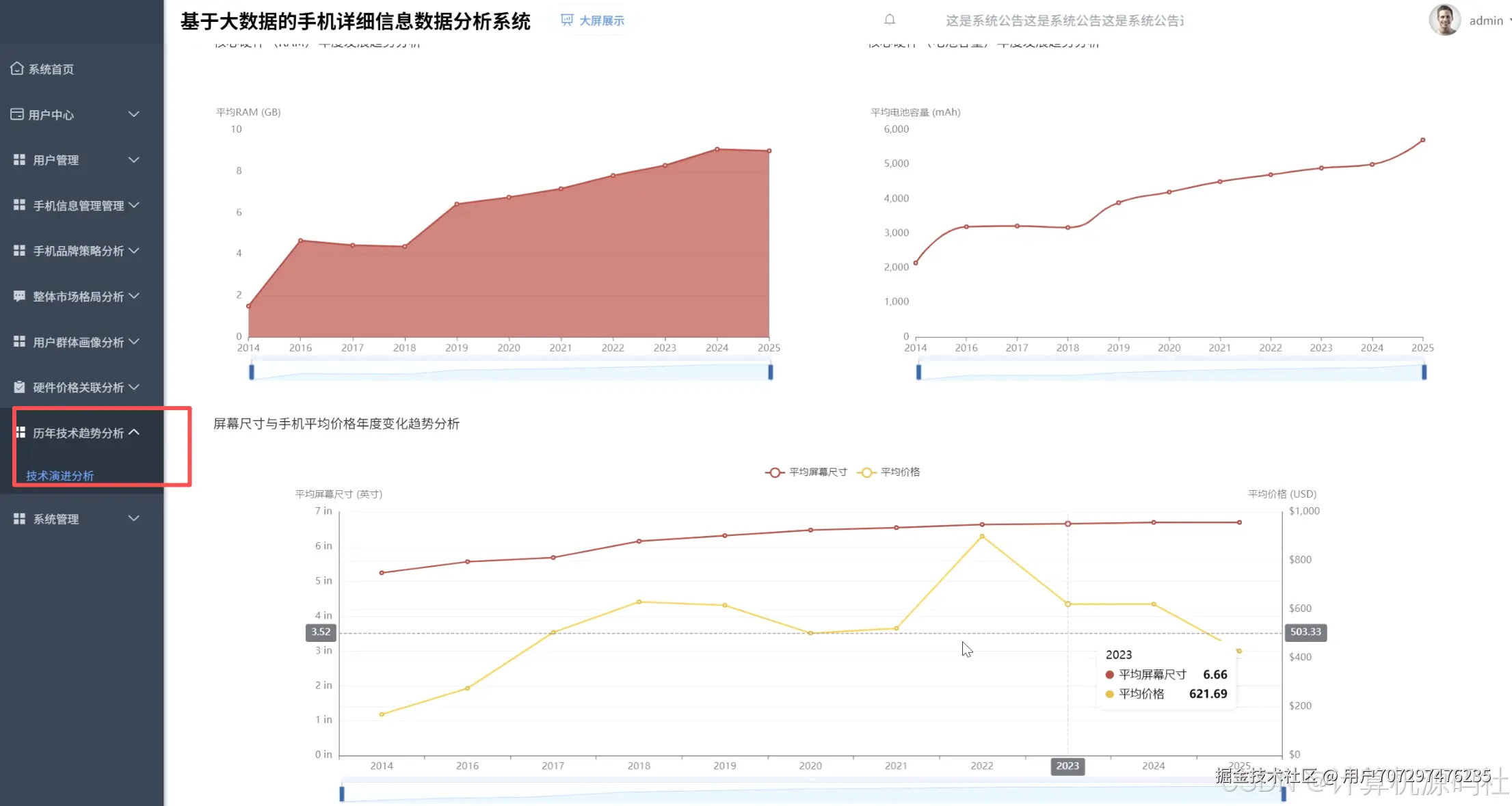This screenshot has width=1512, height=806.
Task: Expand the 手机信息管理管理 menu chevron
Action: click(134, 205)
